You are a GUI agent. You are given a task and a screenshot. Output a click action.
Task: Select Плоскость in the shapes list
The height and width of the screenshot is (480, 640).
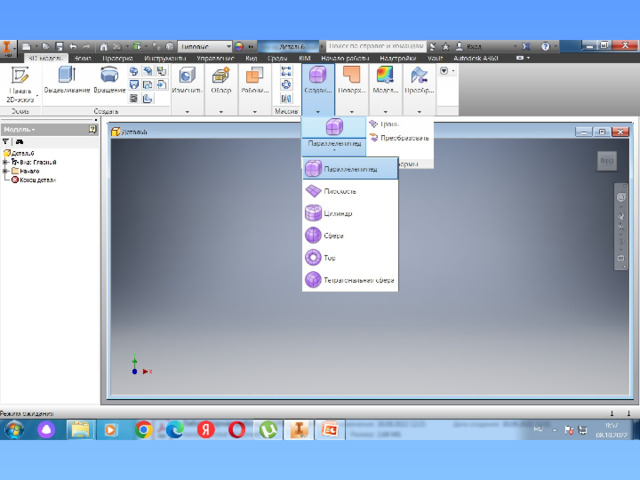click(339, 191)
